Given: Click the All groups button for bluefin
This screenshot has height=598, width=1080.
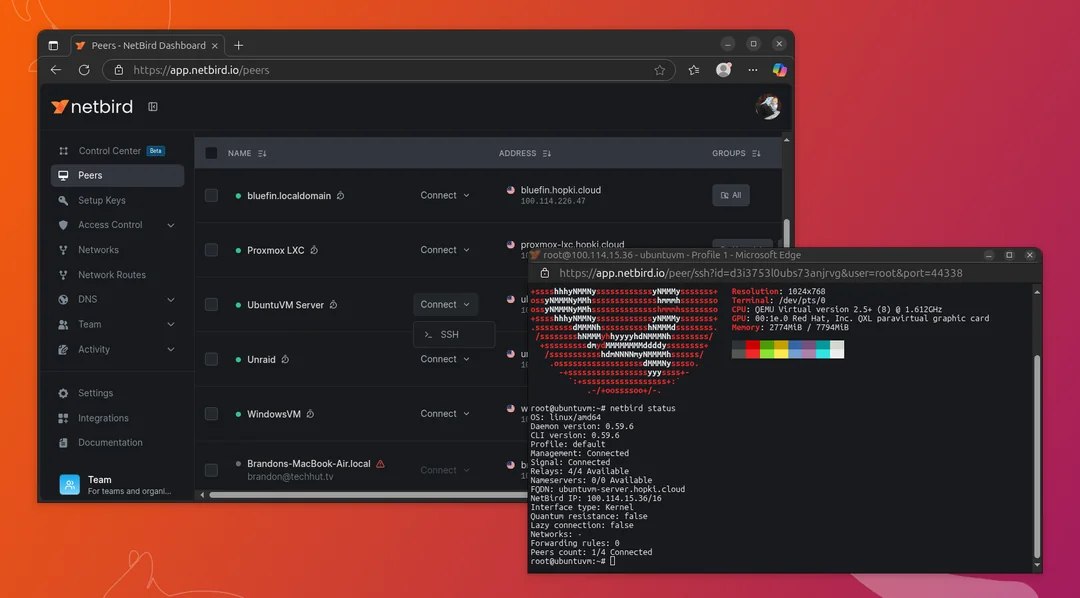Looking at the screenshot, I should [x=731, y=195].
